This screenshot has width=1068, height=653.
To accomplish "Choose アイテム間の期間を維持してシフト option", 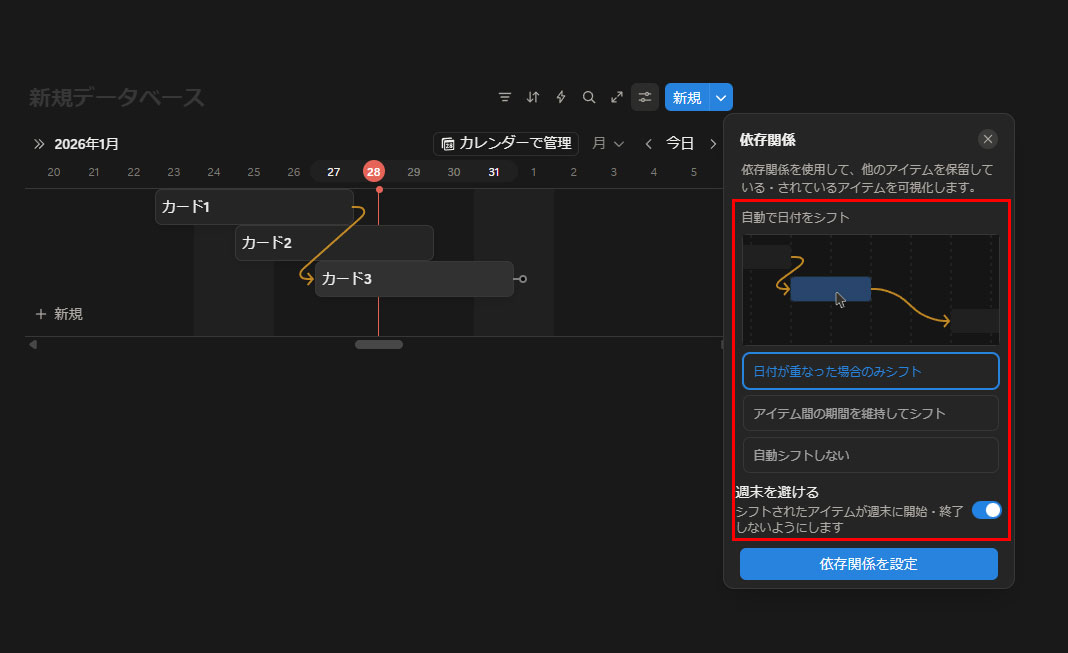I will coord(870,413).
